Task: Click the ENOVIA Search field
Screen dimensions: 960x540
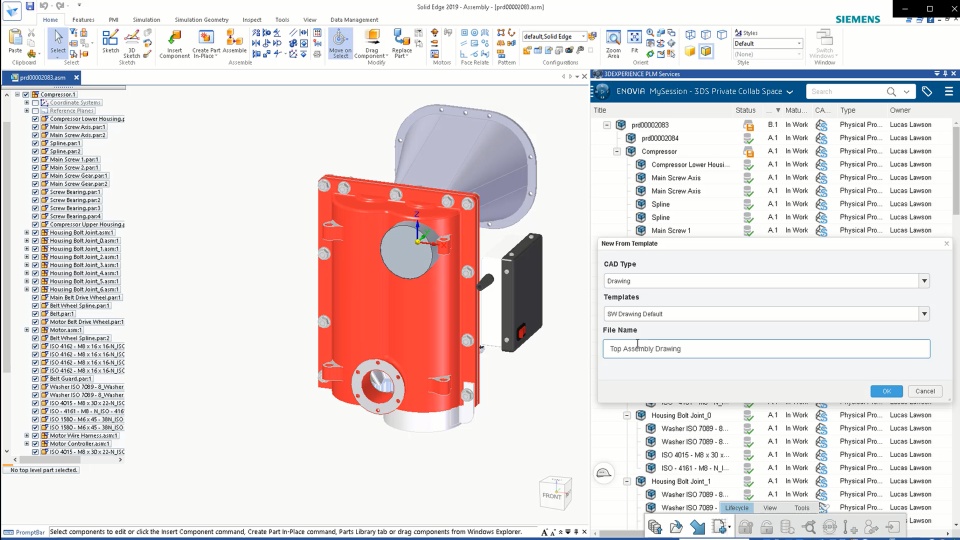Action: pos(846,91)
